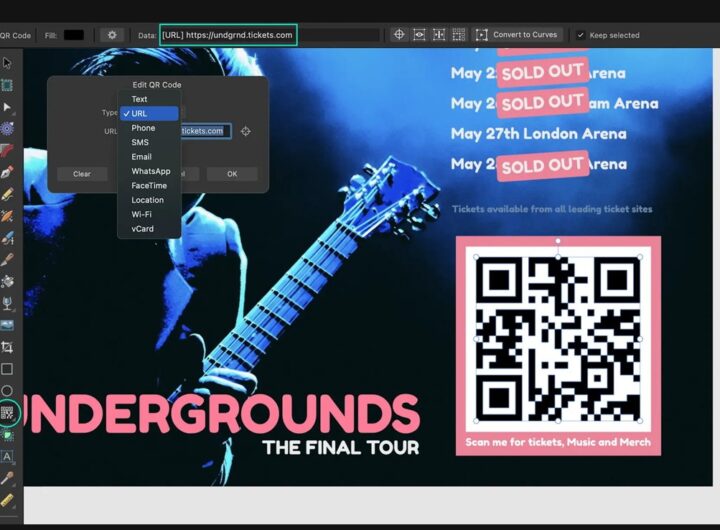Choose Wi-Fi from the Type list
The width and height of the screenshot is (720, 530).
pos(141,214)
